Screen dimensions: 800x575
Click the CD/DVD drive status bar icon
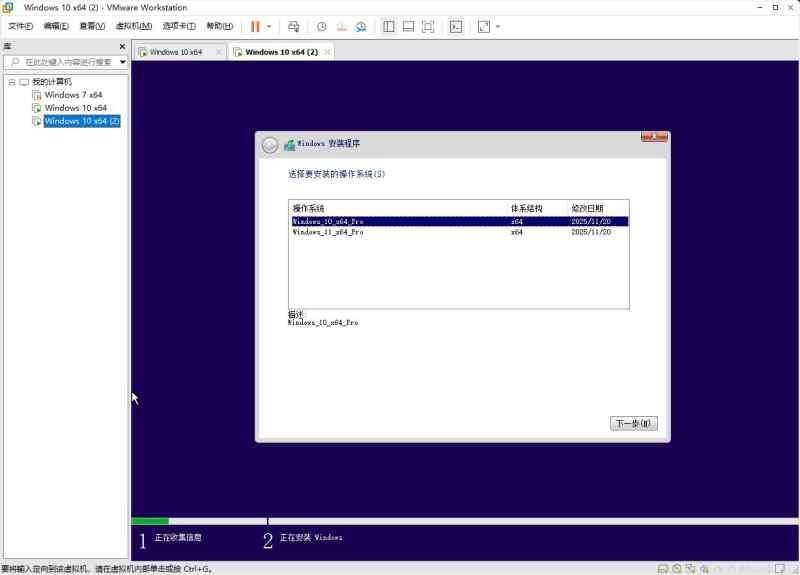[677, 568]
